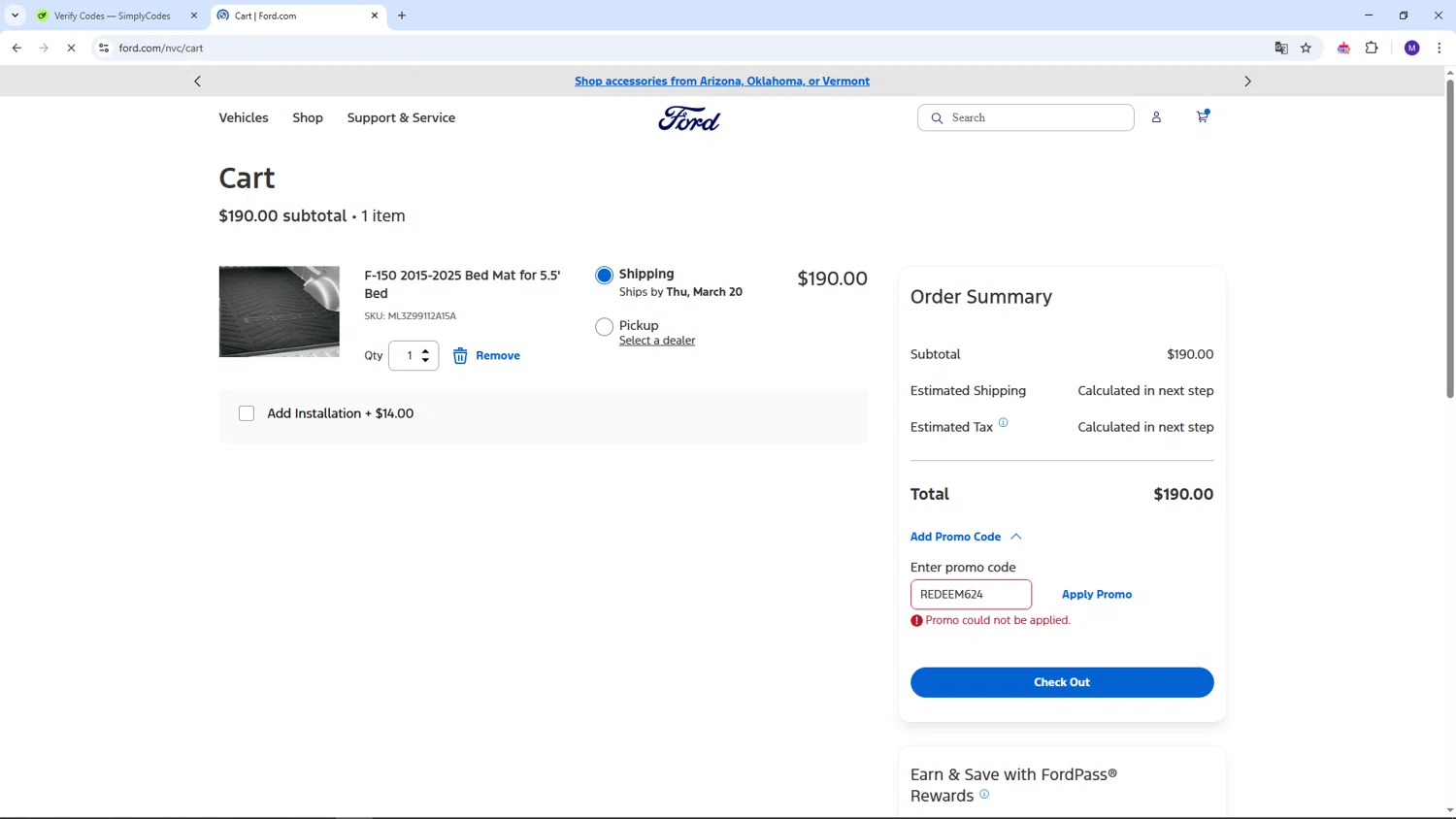This screenshot has height=819, width=1456.
Task: Click the browser forward arrow
Action: (44, 48)
